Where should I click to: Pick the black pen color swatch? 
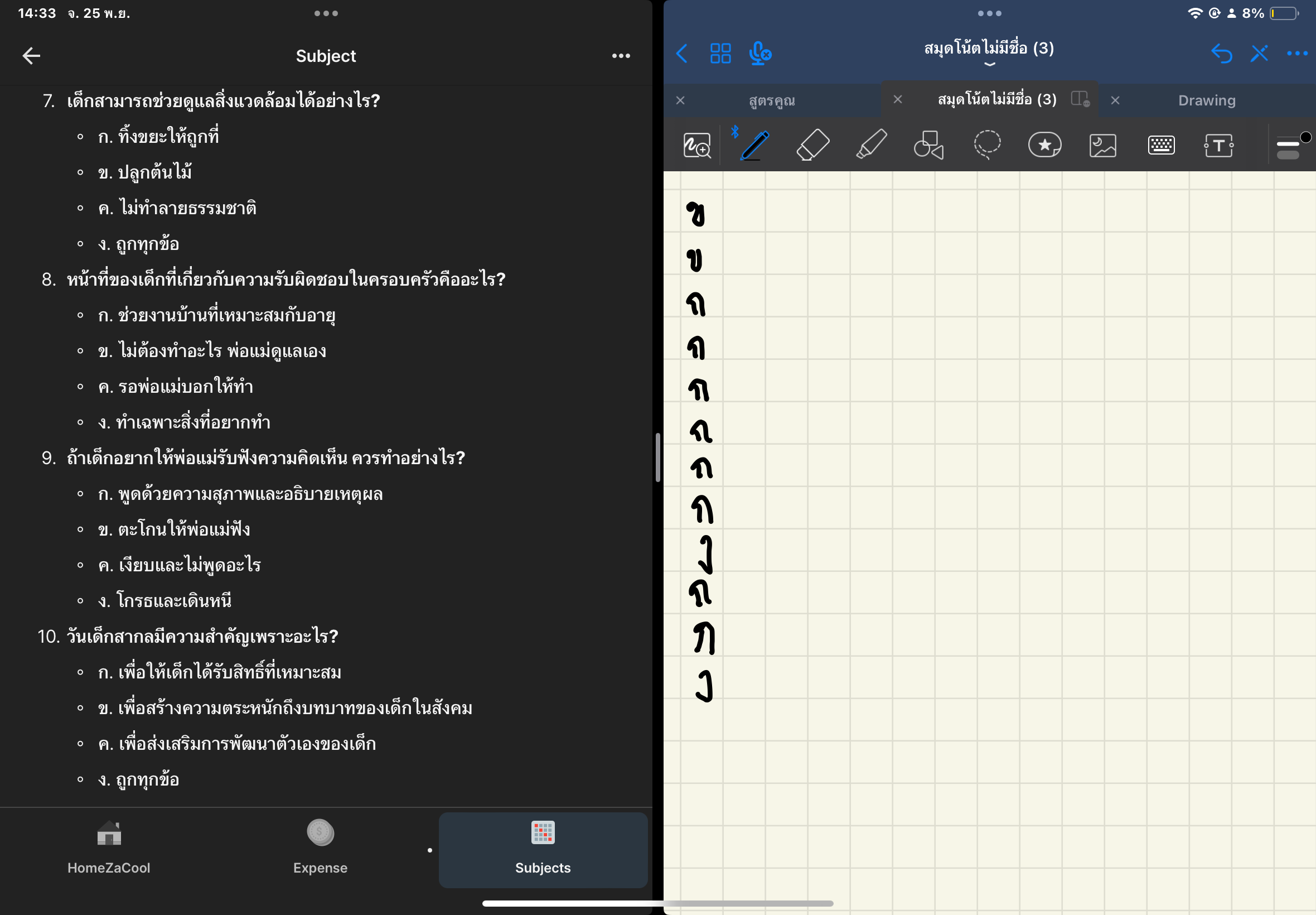click(1306, 138)
